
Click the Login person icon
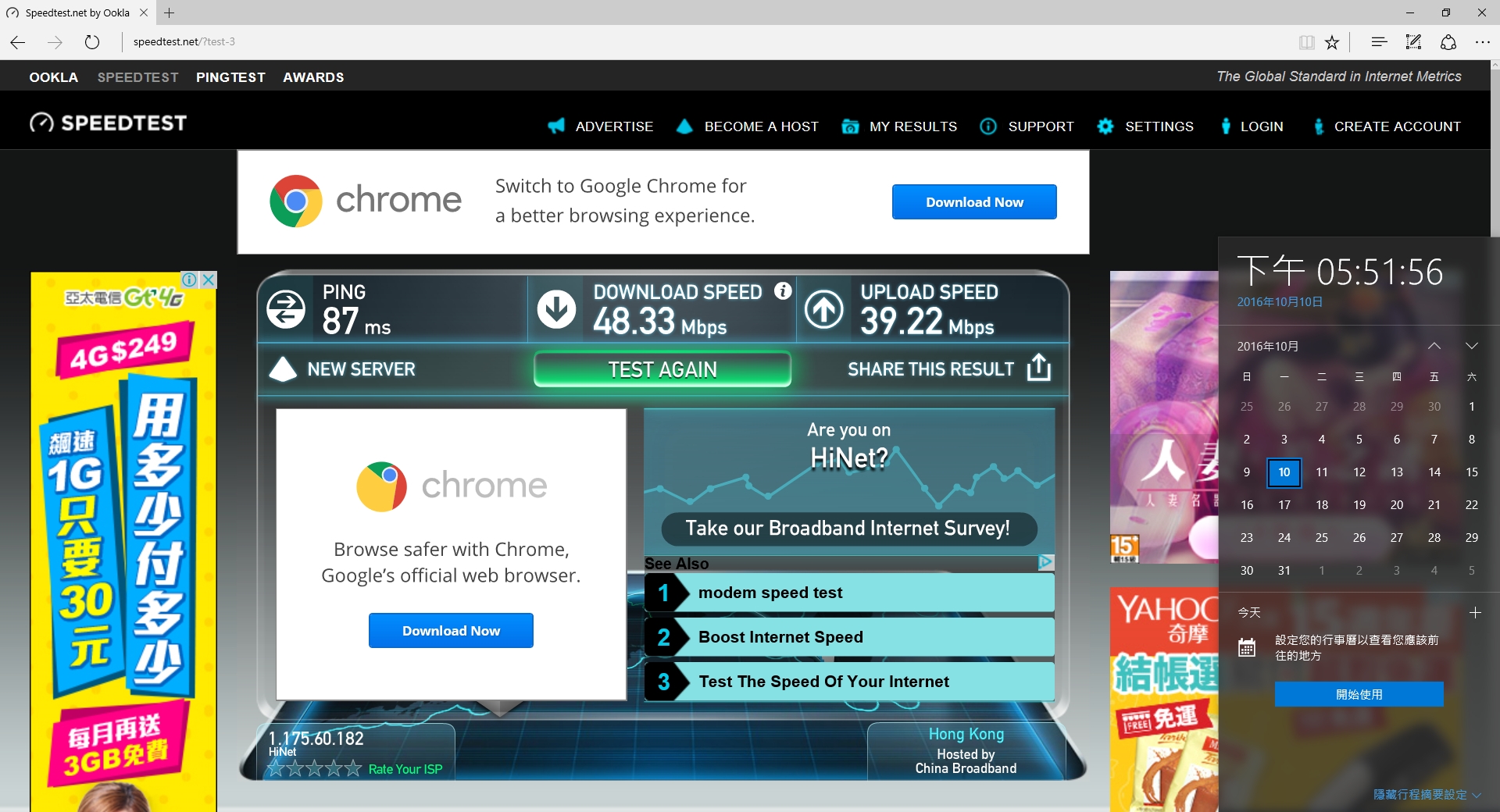coord(1226,126)
